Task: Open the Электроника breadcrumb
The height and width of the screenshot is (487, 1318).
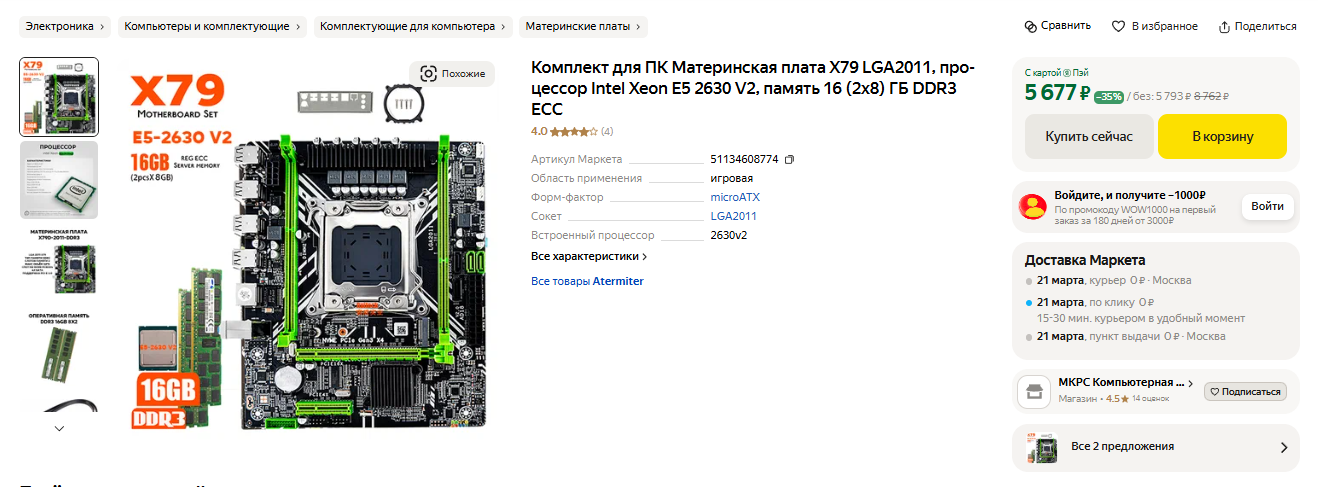Action: pos(66,26)
